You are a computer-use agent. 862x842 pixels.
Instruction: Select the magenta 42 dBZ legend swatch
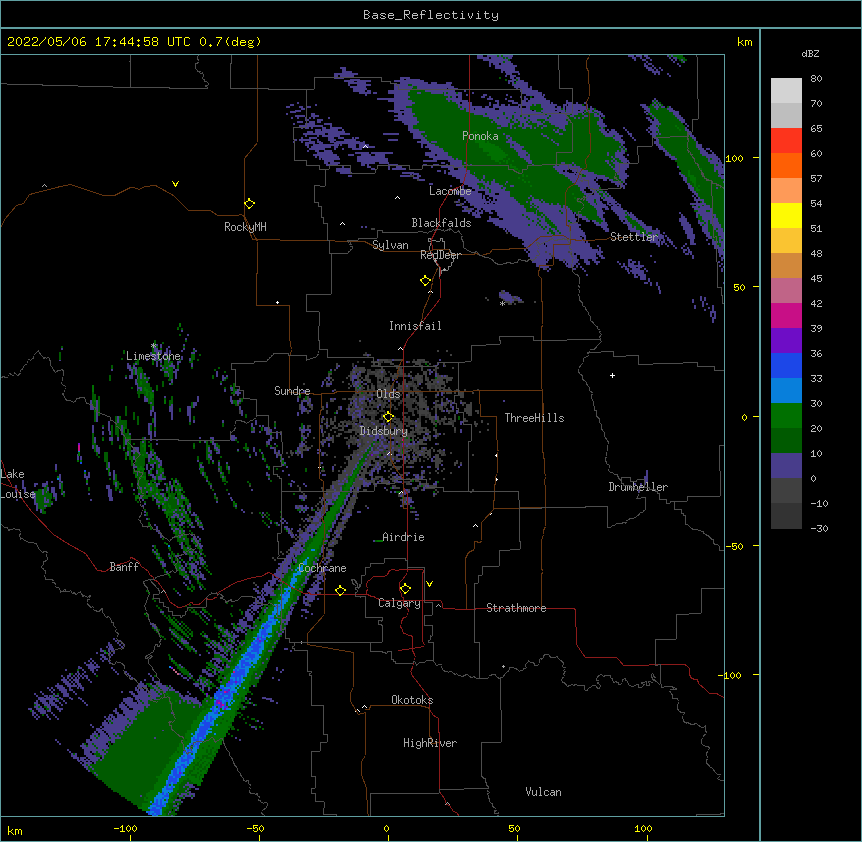click(x=786, y=315)
